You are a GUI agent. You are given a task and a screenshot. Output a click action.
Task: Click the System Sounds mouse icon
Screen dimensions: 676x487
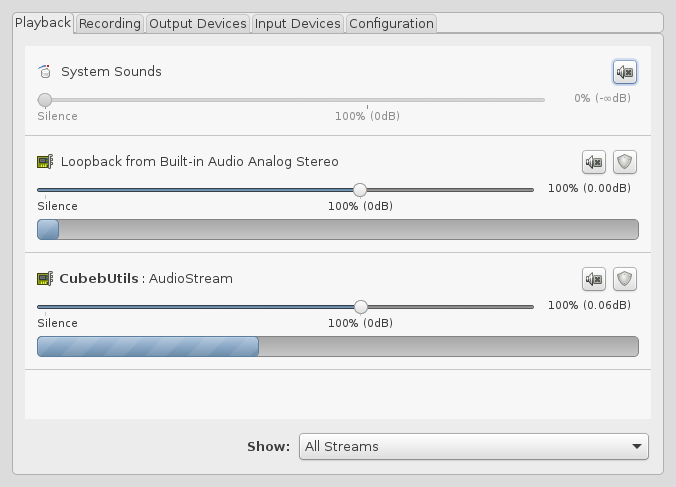[45, 72]
